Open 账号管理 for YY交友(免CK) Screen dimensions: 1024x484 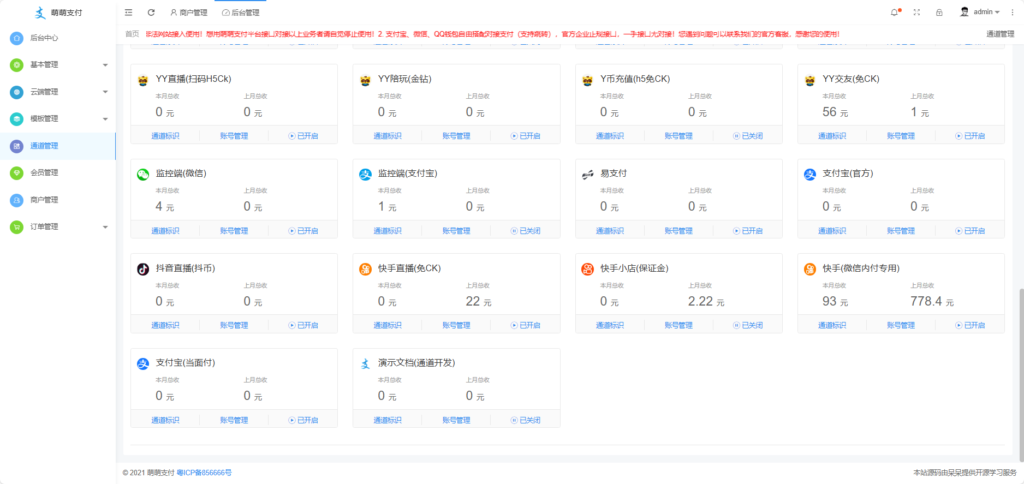coord(901,136)
